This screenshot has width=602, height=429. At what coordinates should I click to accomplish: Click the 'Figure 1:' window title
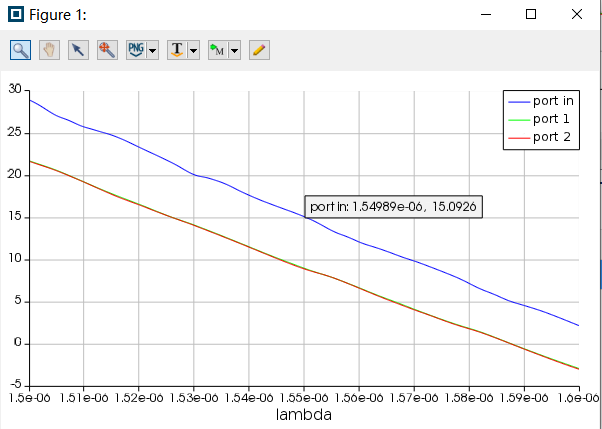(58, 15)
